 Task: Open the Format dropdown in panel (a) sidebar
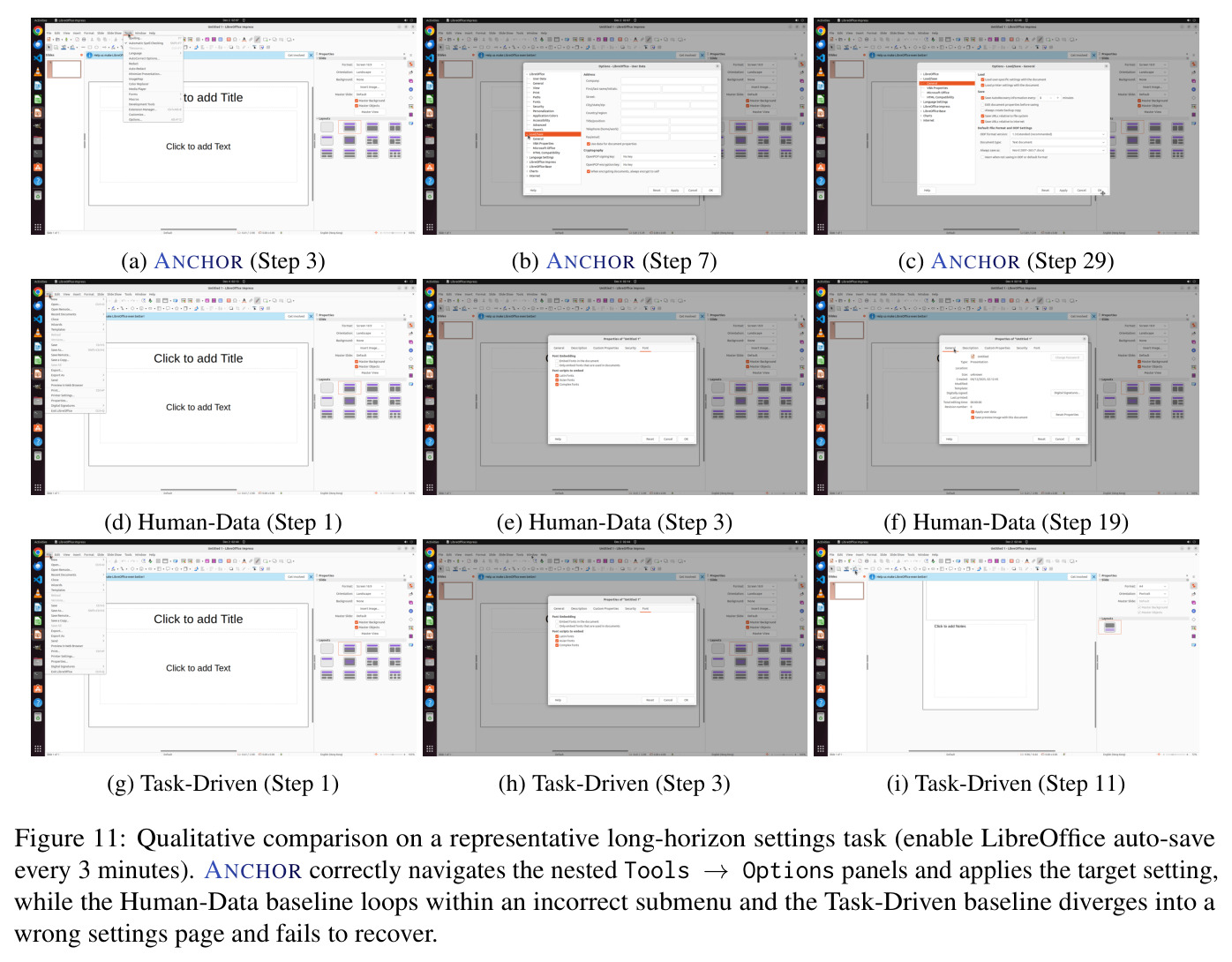370,65
